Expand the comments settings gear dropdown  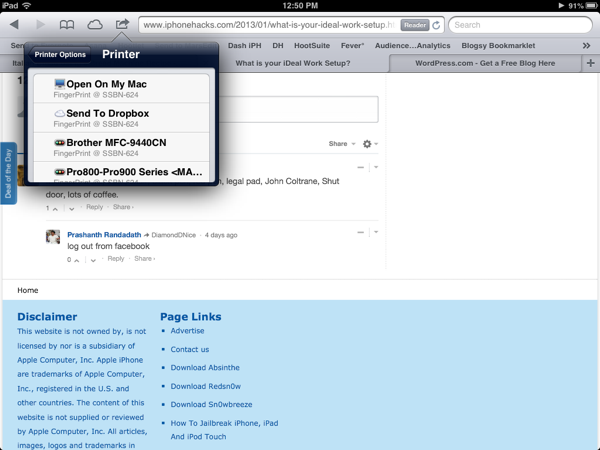370,144
